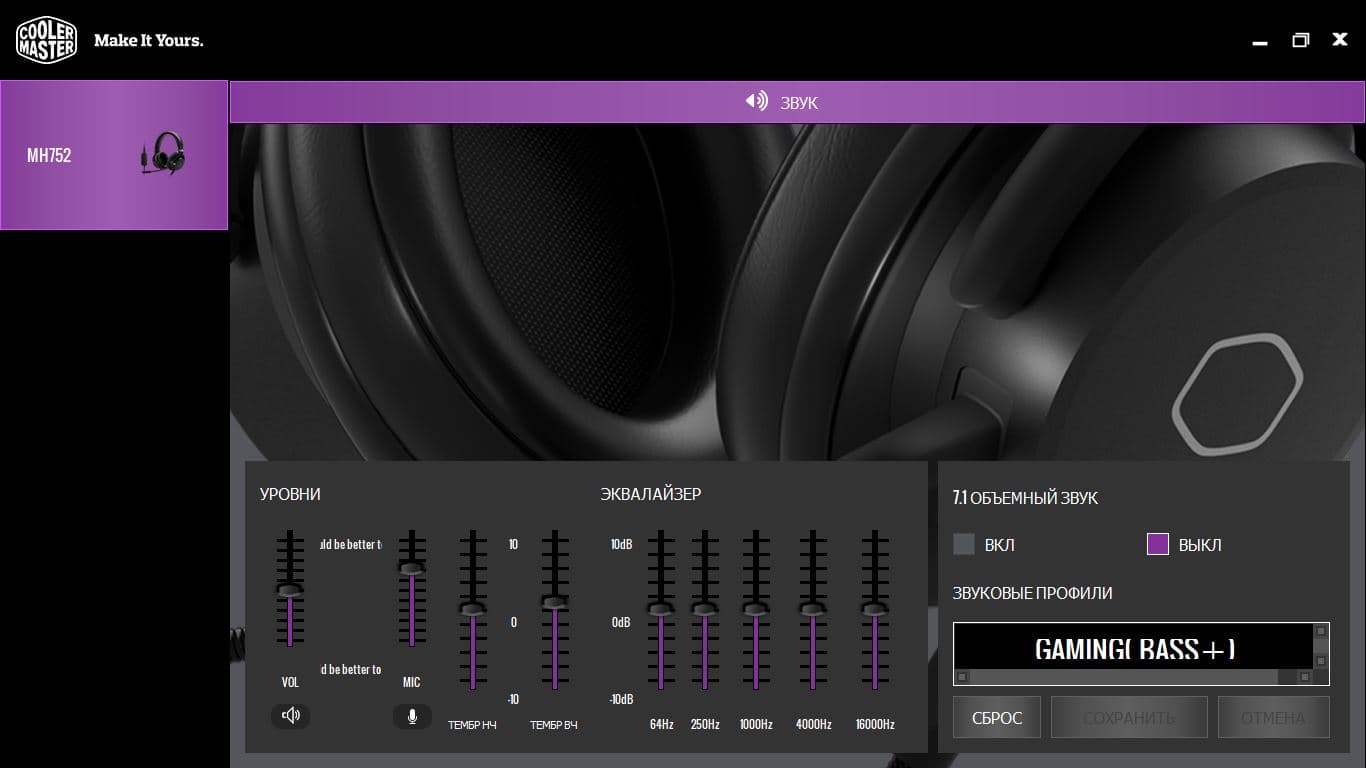
Task: Click the ОТМЕНА cancel button
Action: (x=1273, y=717)
